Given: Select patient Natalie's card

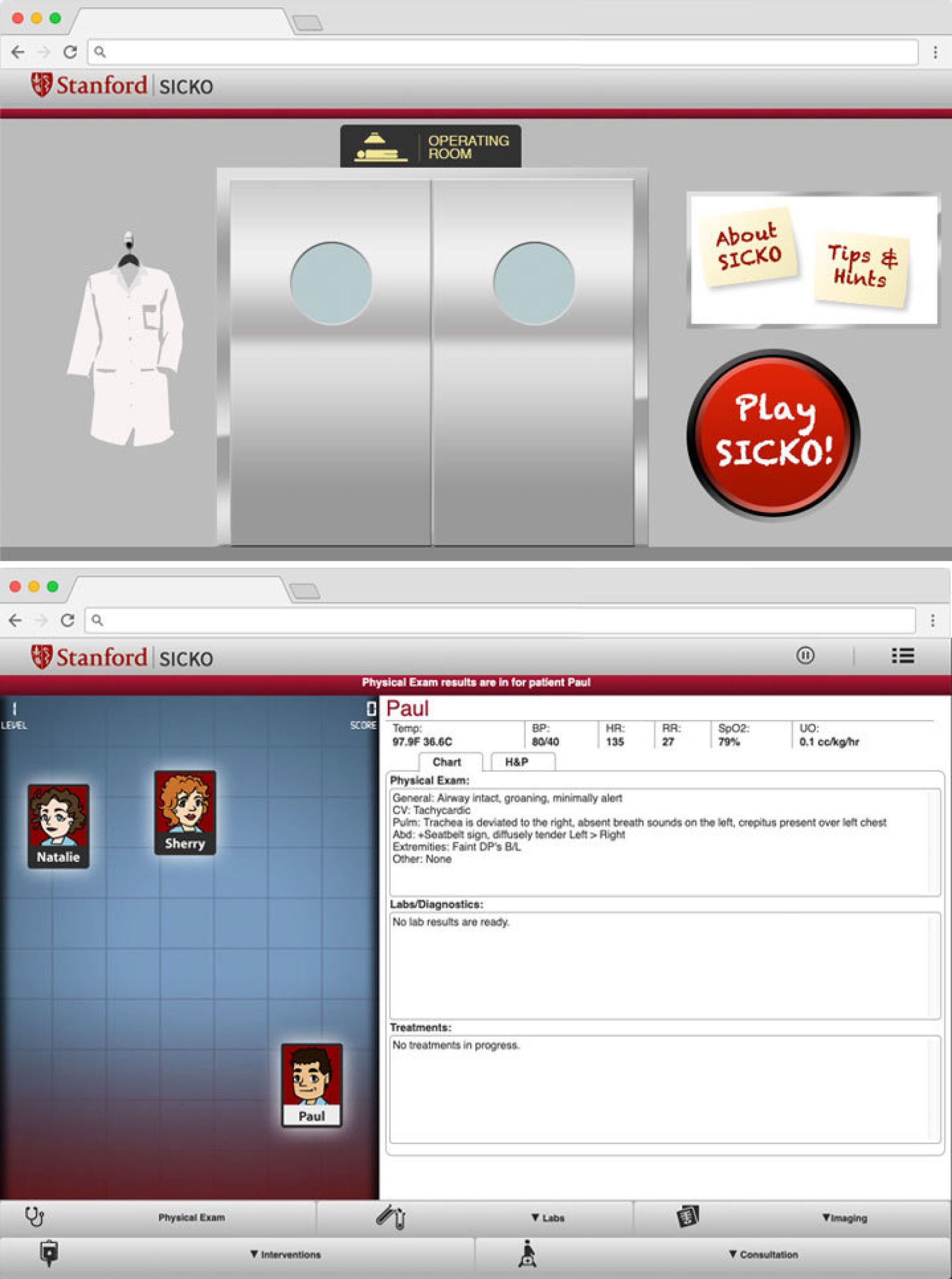Looking at the screenshot, I should point(58,826).
